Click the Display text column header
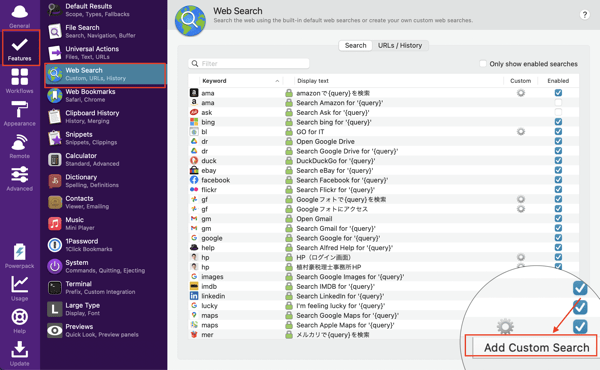This screenshot has height=370, width=600. [398, 81]
